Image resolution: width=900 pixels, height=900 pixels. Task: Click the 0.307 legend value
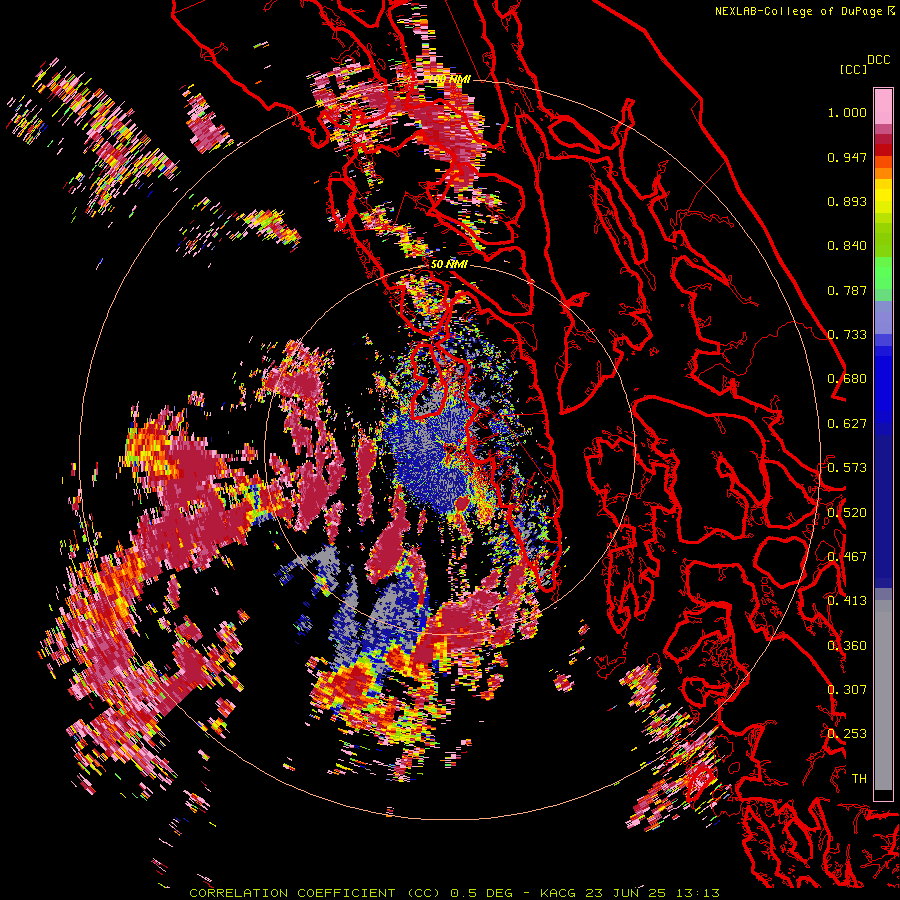847,690
